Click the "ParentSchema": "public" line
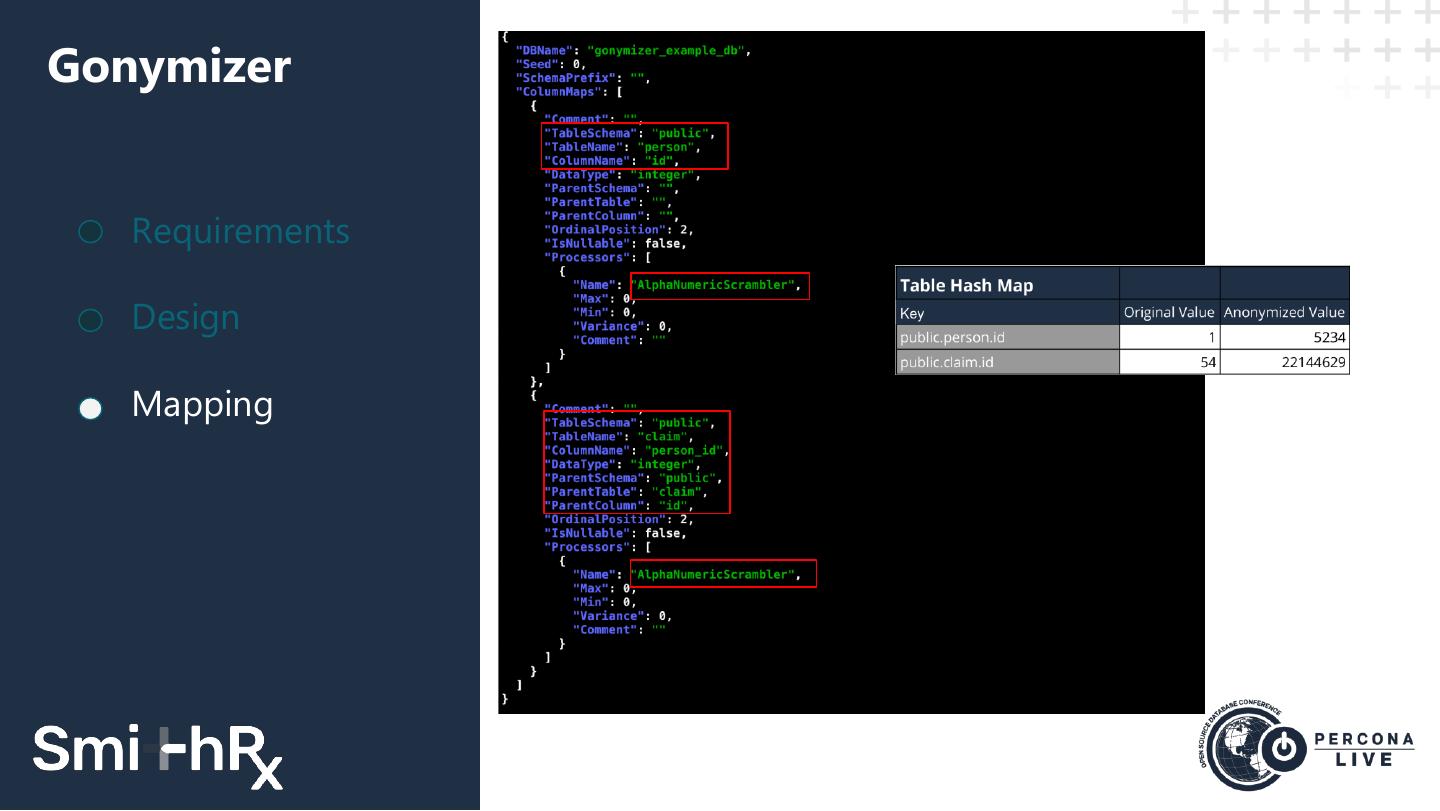Screen dimensions: 1440x811 tap(633, 478)
